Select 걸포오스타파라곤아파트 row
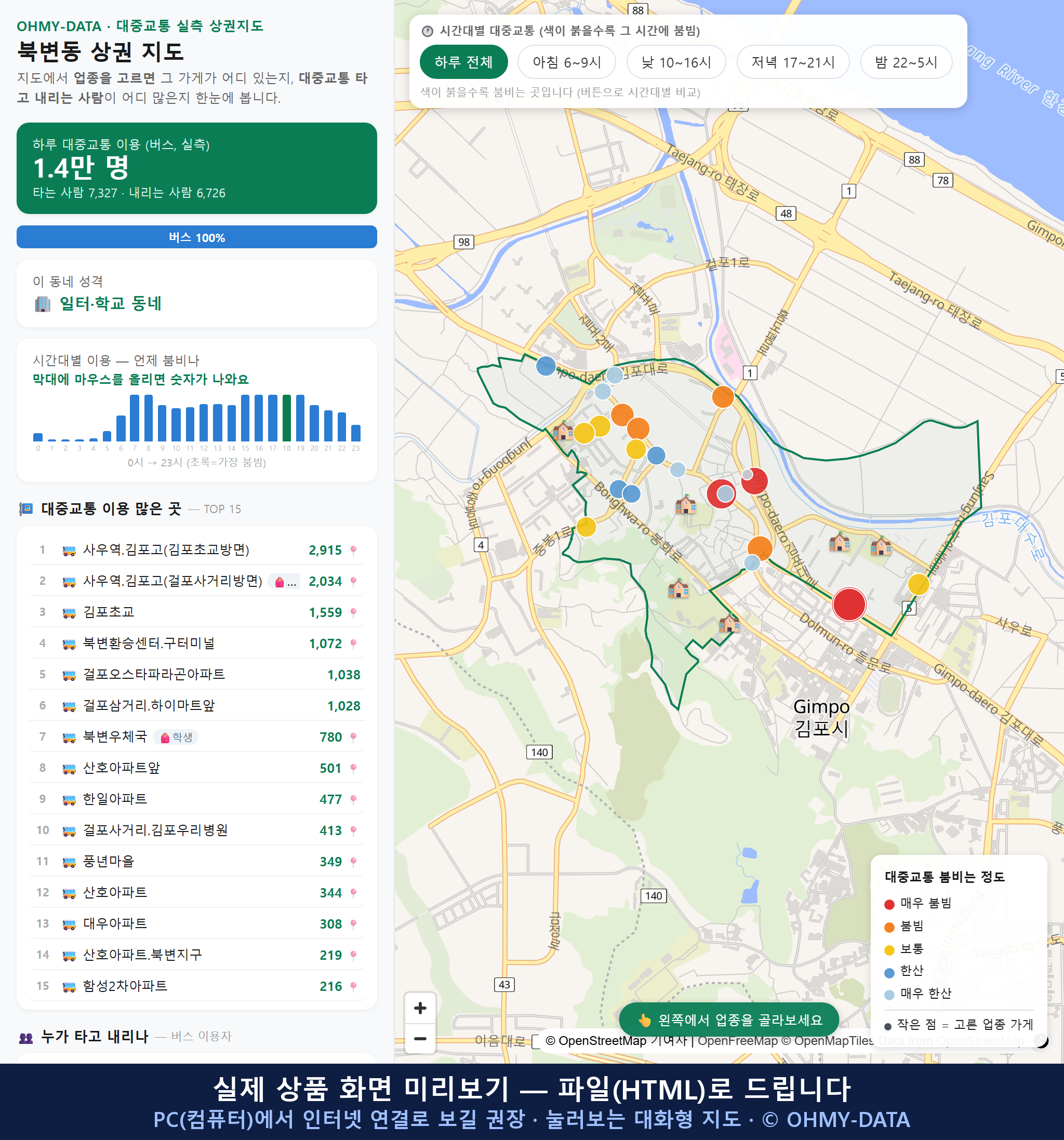The width and height of the screenshot is (1064, 1140). [x=197, y=674]
